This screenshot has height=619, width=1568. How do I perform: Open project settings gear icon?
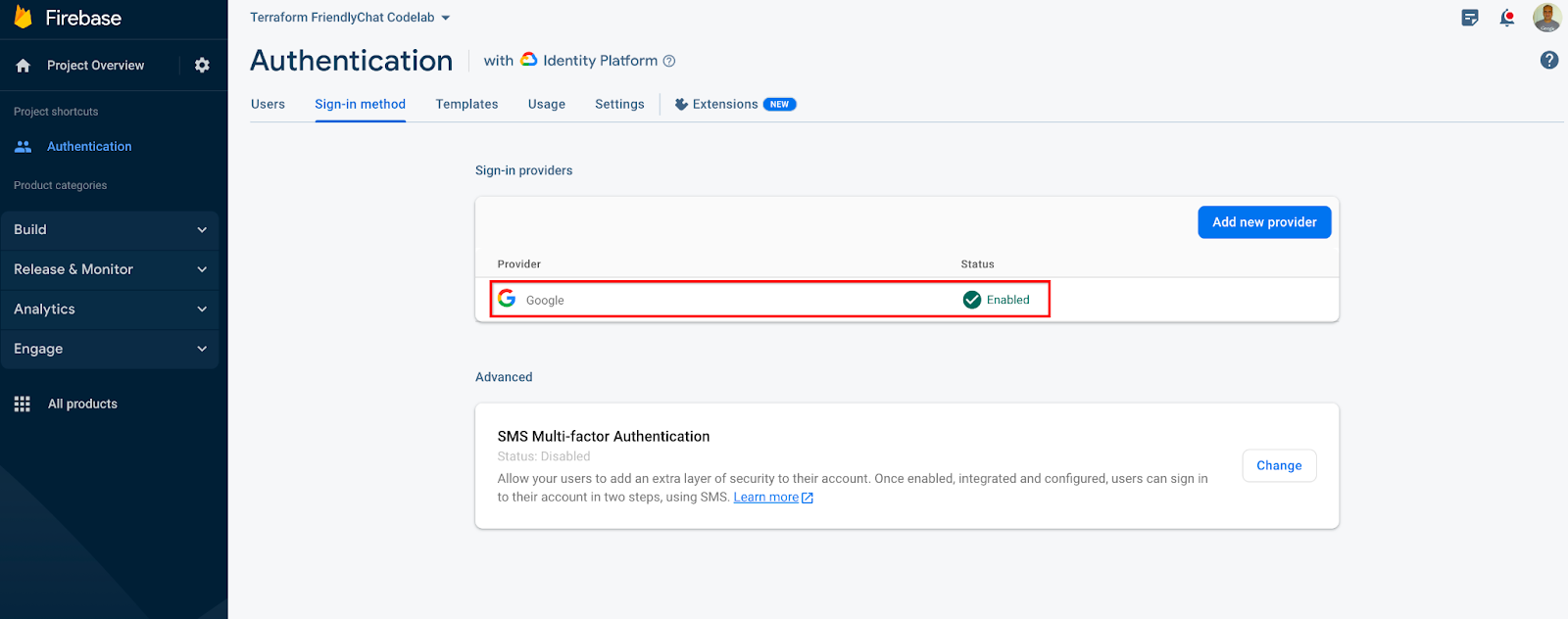click(x=202, y=65)
